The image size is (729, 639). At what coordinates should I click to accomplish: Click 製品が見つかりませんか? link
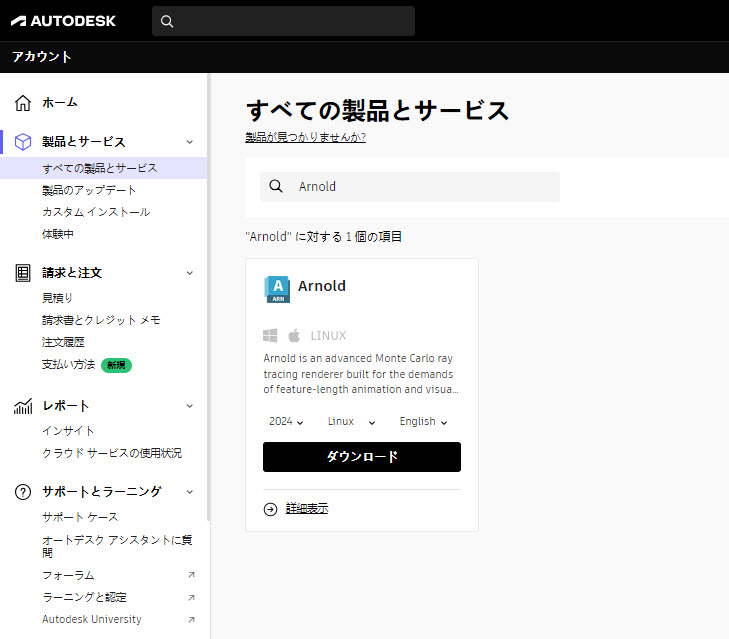305,137
